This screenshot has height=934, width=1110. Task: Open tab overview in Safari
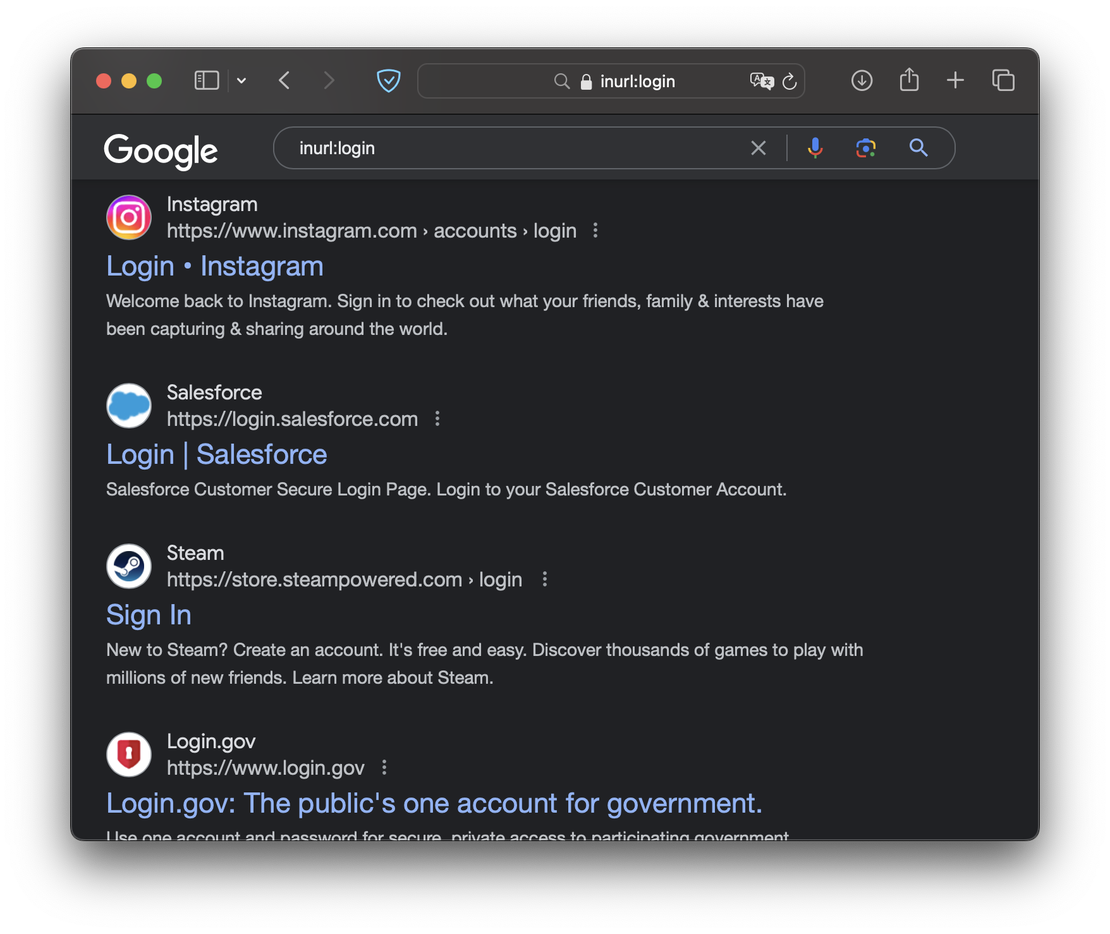pos(1003,80)
